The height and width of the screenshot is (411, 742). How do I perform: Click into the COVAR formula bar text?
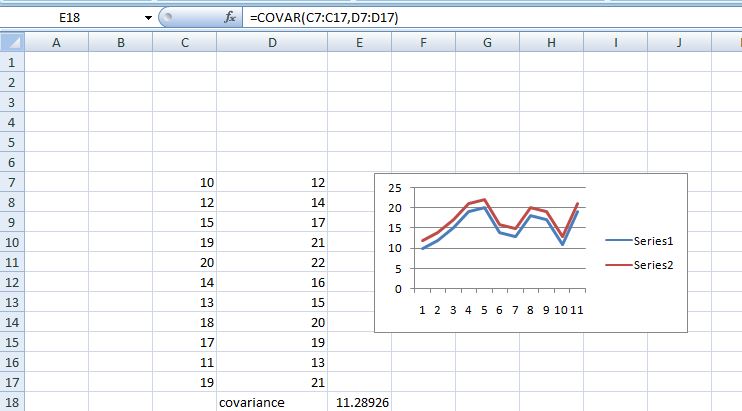(330, 17)
